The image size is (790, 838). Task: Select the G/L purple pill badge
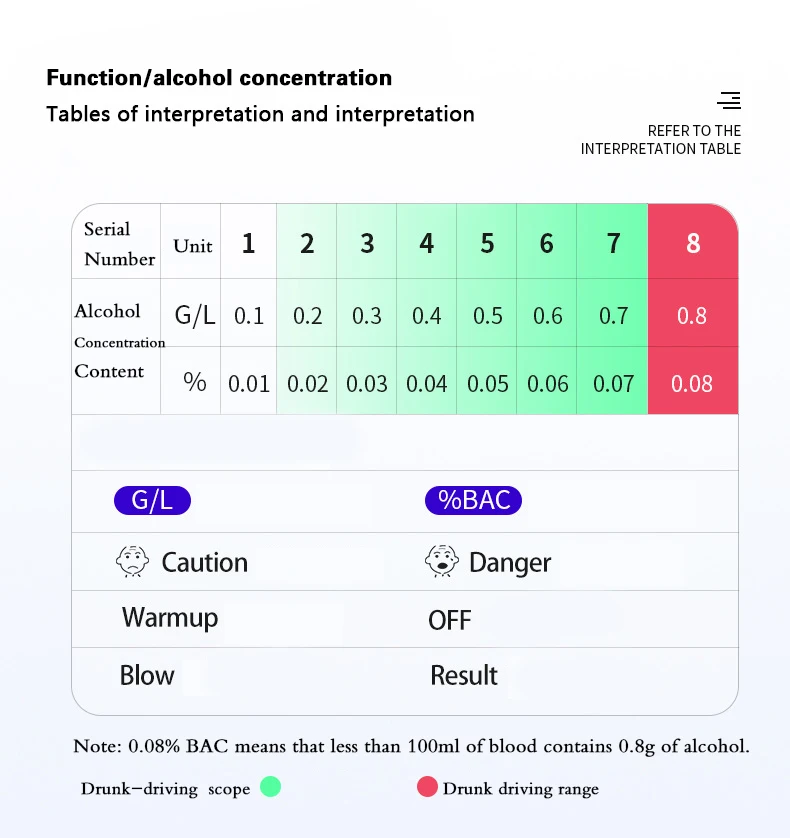pyautogui.click(x=152, y=500)
